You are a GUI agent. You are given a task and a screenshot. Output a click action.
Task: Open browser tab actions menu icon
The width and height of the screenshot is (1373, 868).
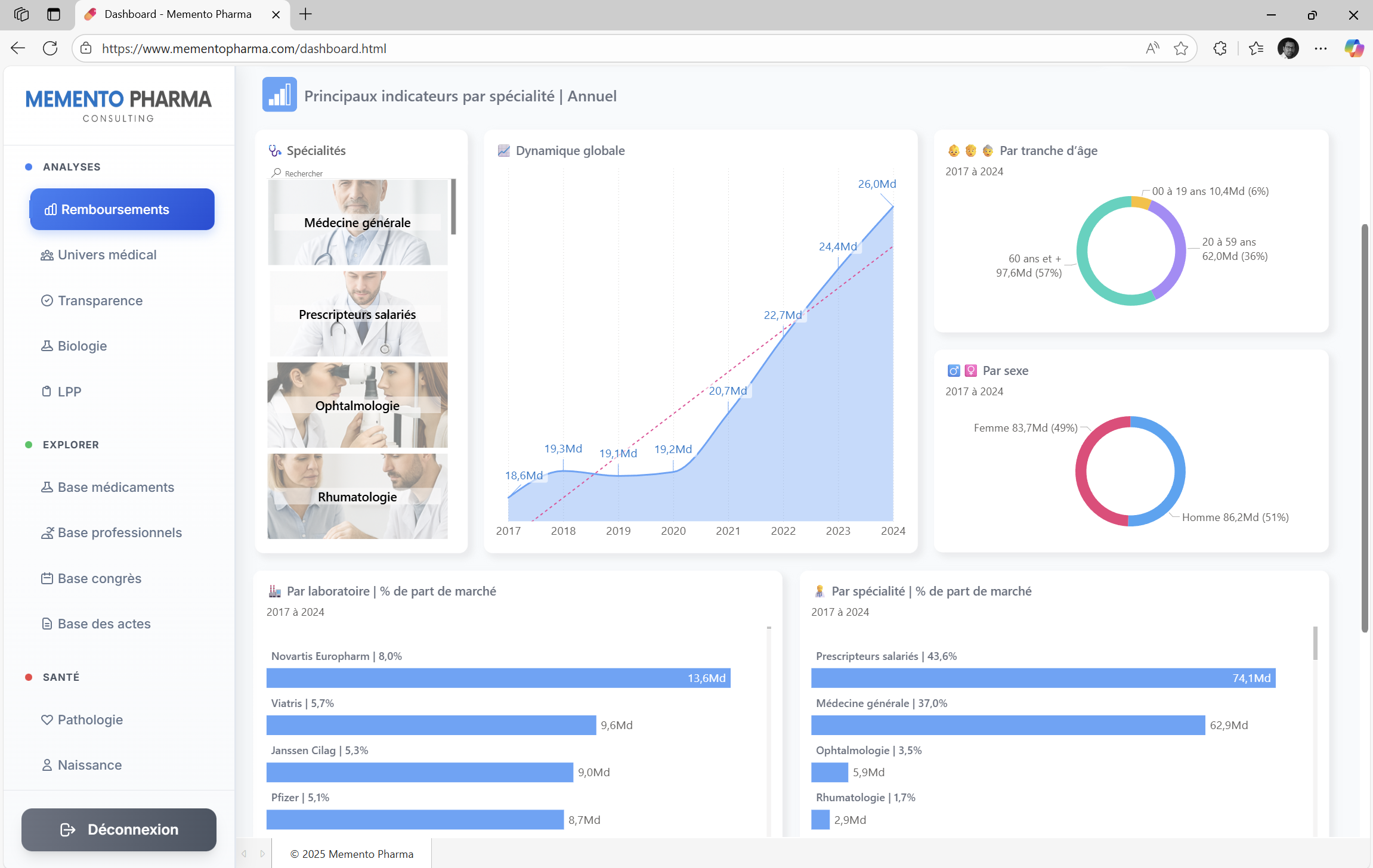pyautogui.click(x=54, y=14)
